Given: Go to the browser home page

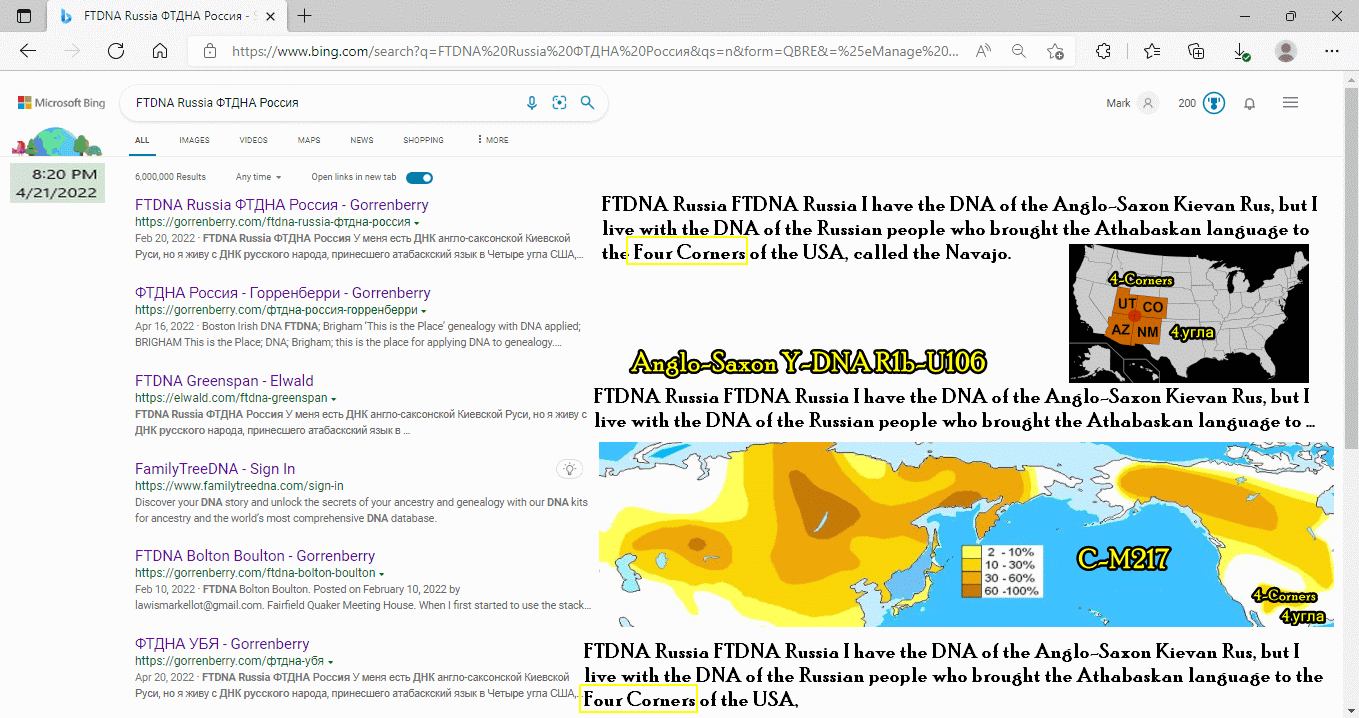Looking at the screenshot, I should [160, 51].
